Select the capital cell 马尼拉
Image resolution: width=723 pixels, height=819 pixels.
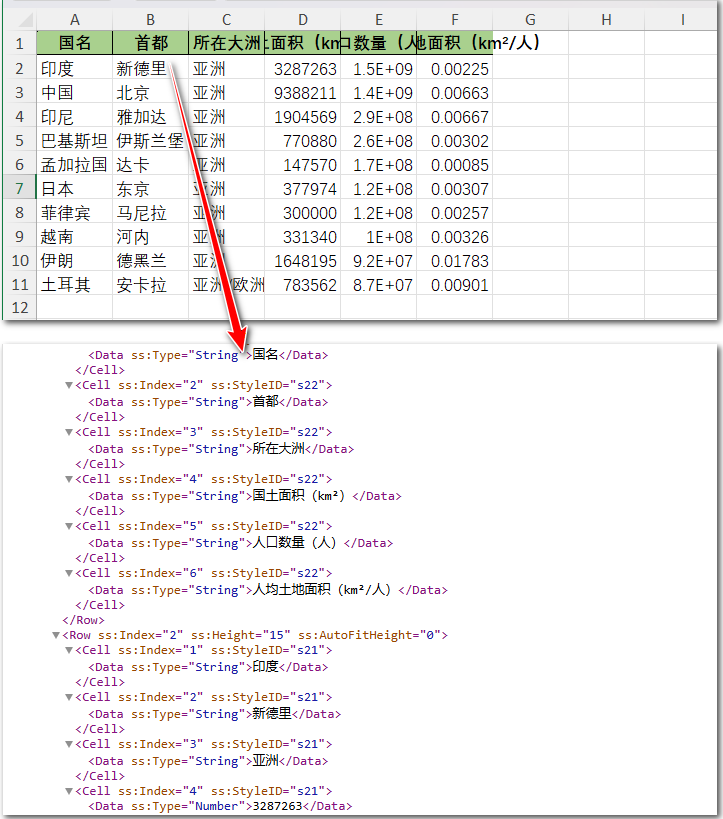click(x=150, y=213)
